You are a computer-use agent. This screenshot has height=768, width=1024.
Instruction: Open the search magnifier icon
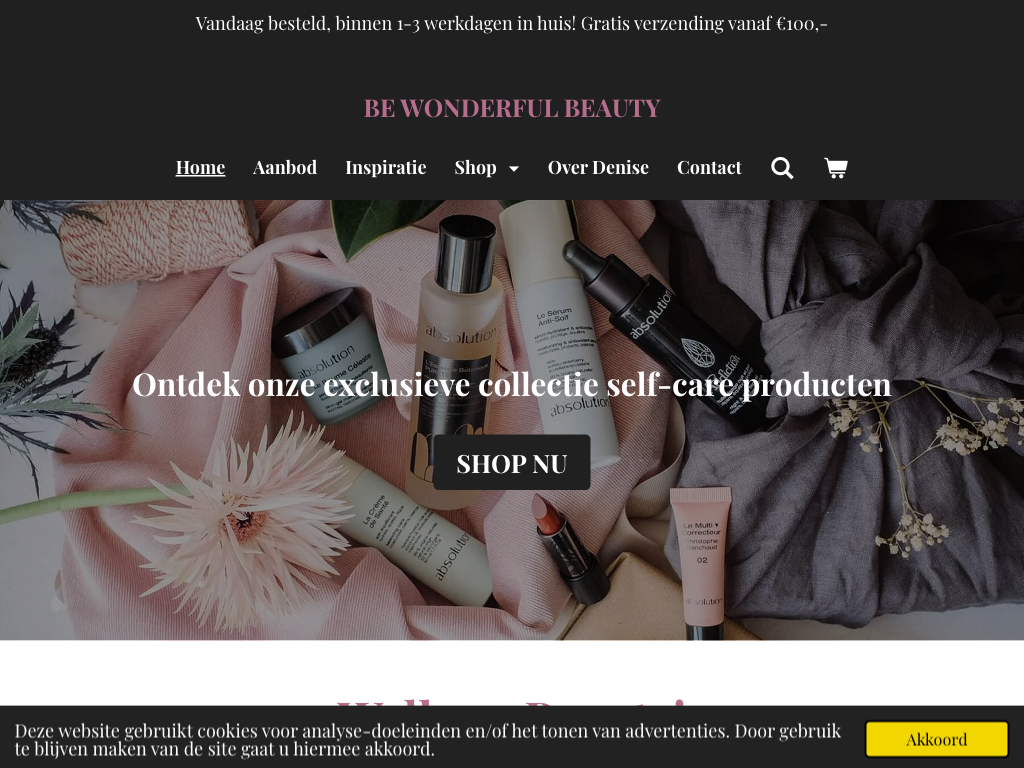(782, 168)
